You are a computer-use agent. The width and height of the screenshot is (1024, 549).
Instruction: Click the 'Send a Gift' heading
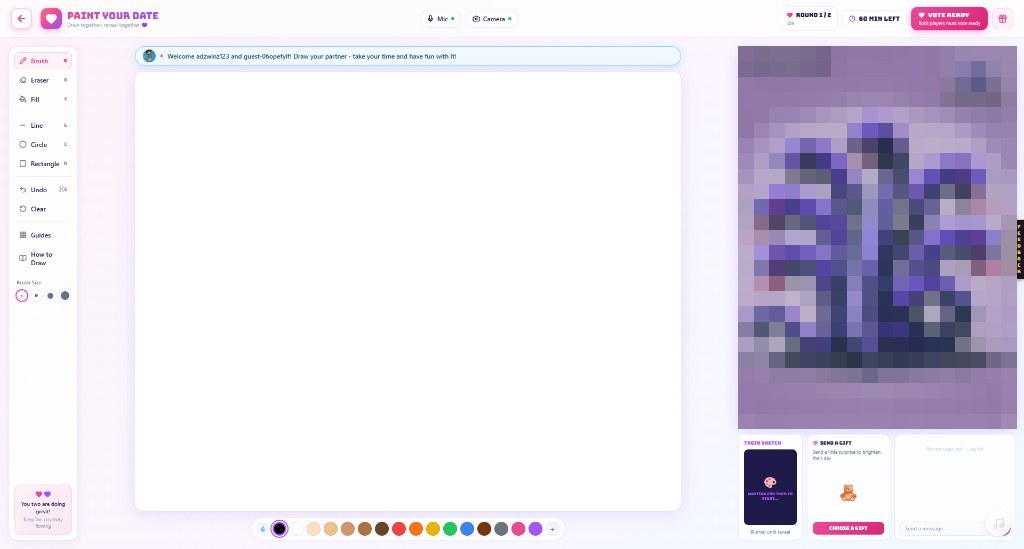point(835,443)
